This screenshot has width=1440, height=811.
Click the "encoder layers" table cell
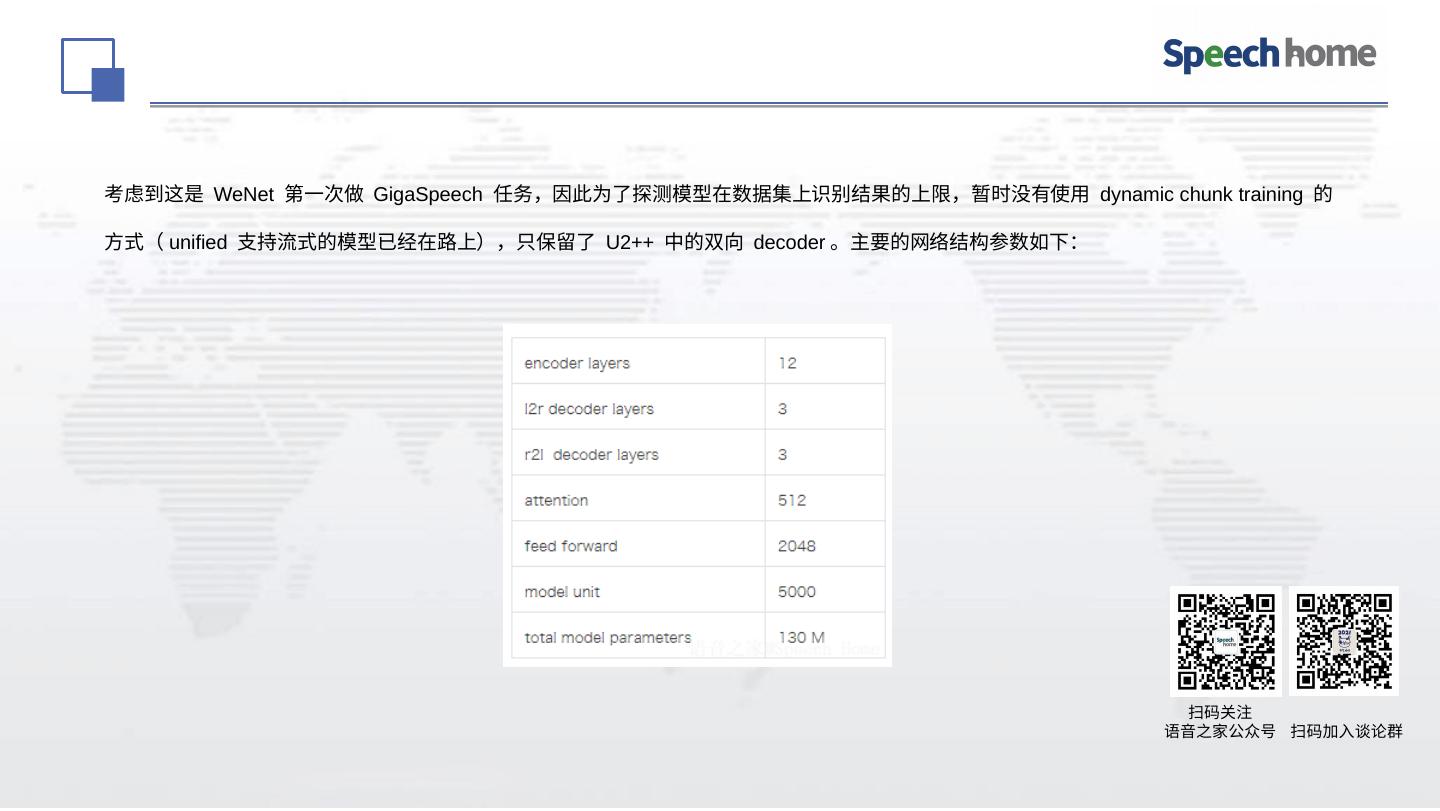pyautogui.click(x=638, y=362)
